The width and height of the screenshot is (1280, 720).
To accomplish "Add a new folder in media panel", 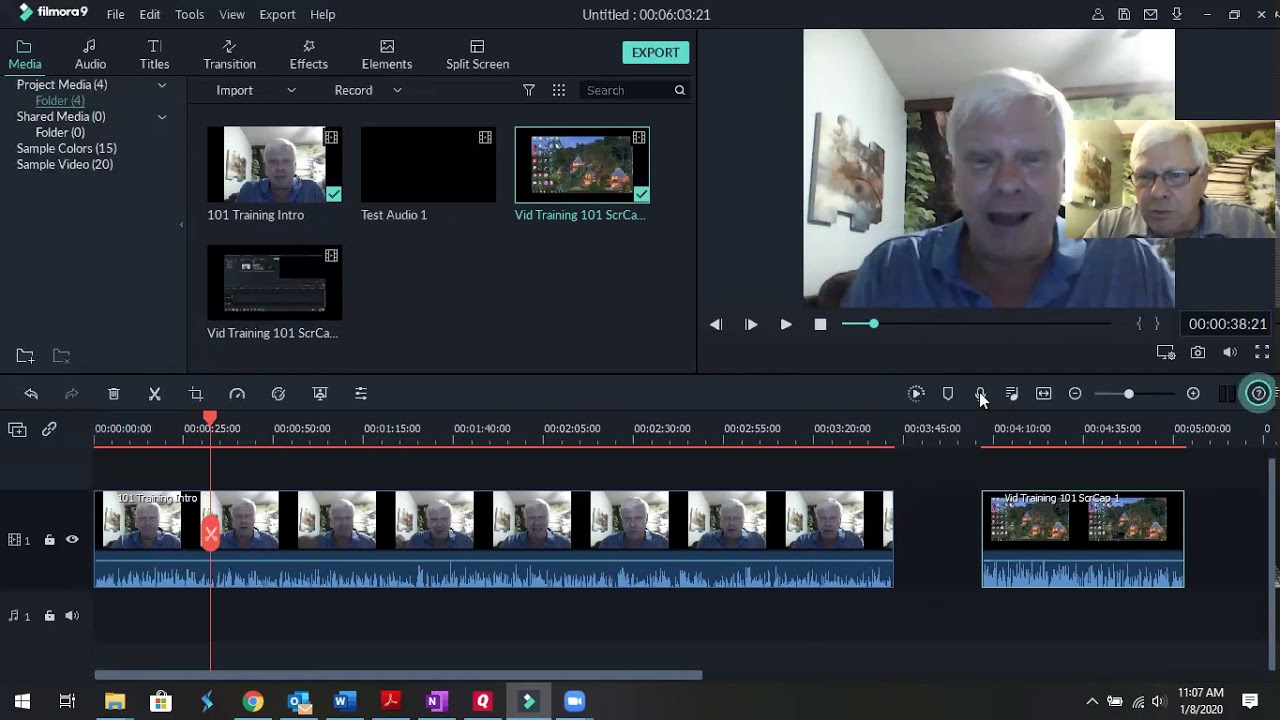I will click(25, 356).
